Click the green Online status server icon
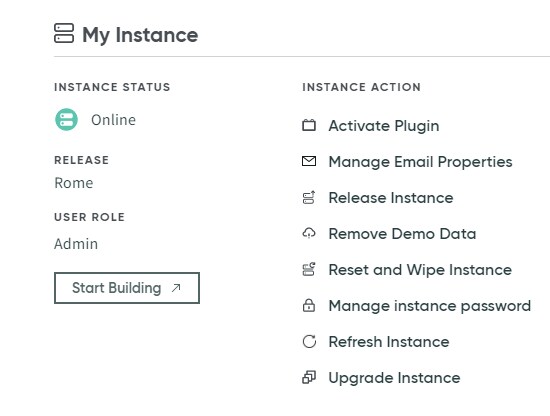The height and width of the screenshot is (416, 550). coord(66,120)
